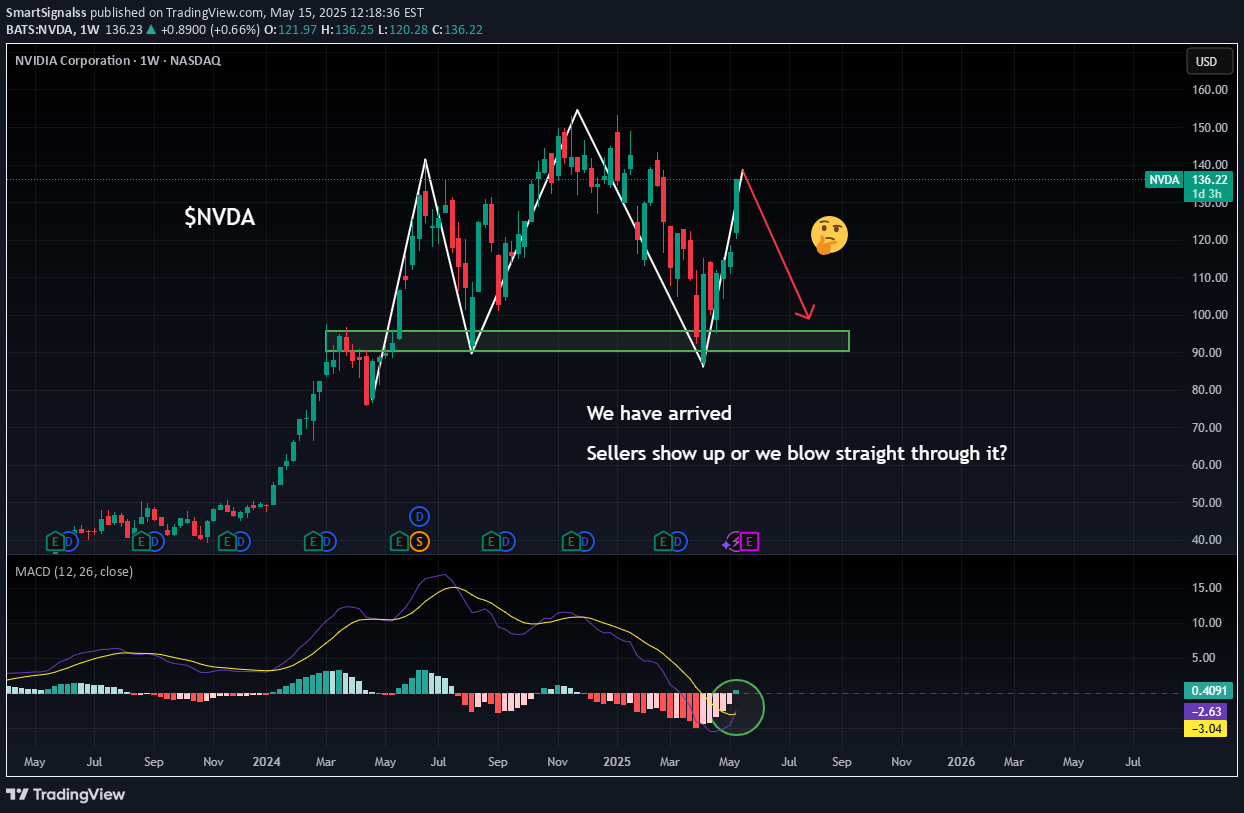Click the 2024 label on the time axis
Screen dimensions: 1244x813
pyautogui.click(x=267, y=762)
